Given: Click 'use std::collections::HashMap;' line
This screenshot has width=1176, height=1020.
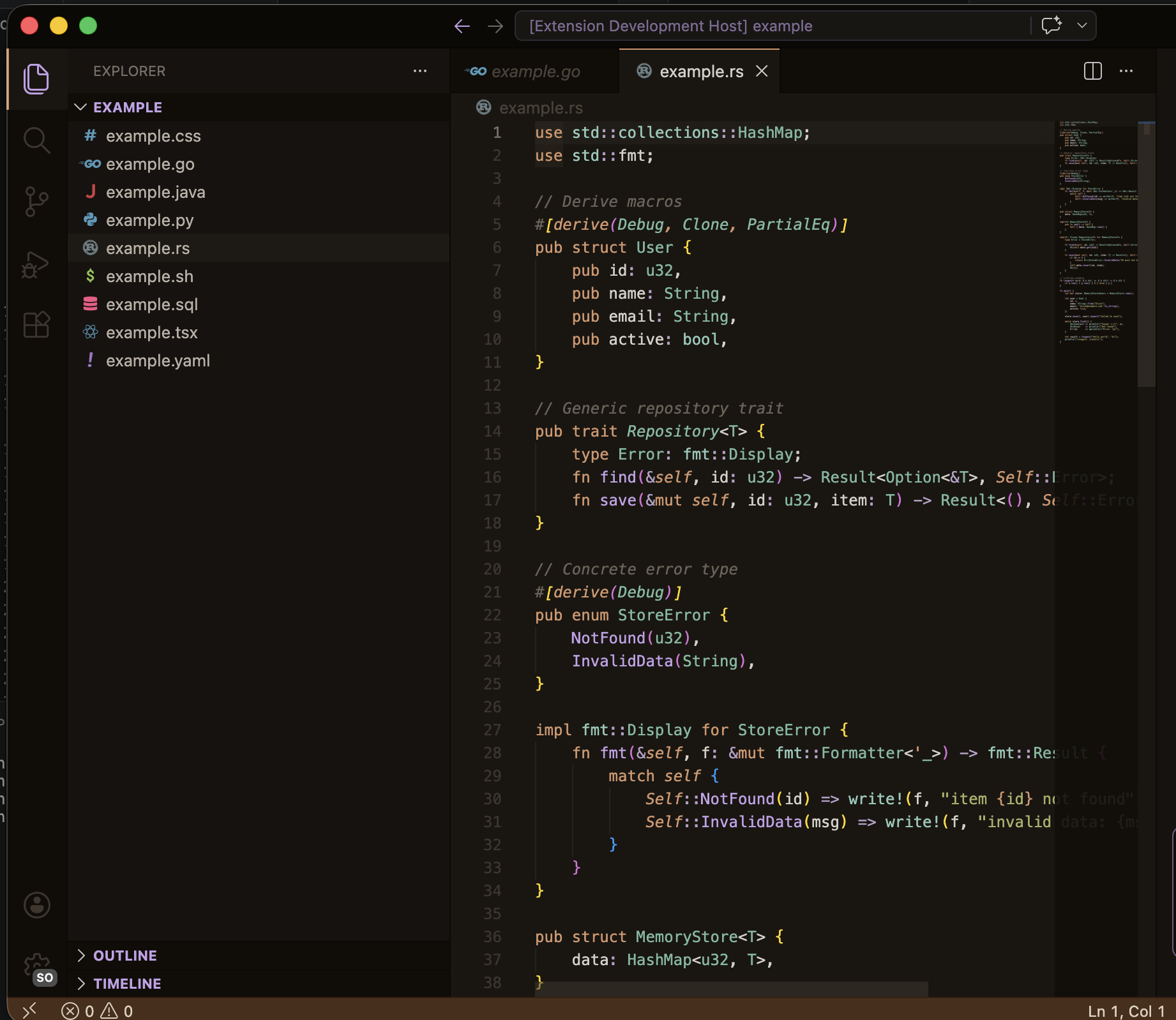Looking at the screenshot, I should pos(672,133).
